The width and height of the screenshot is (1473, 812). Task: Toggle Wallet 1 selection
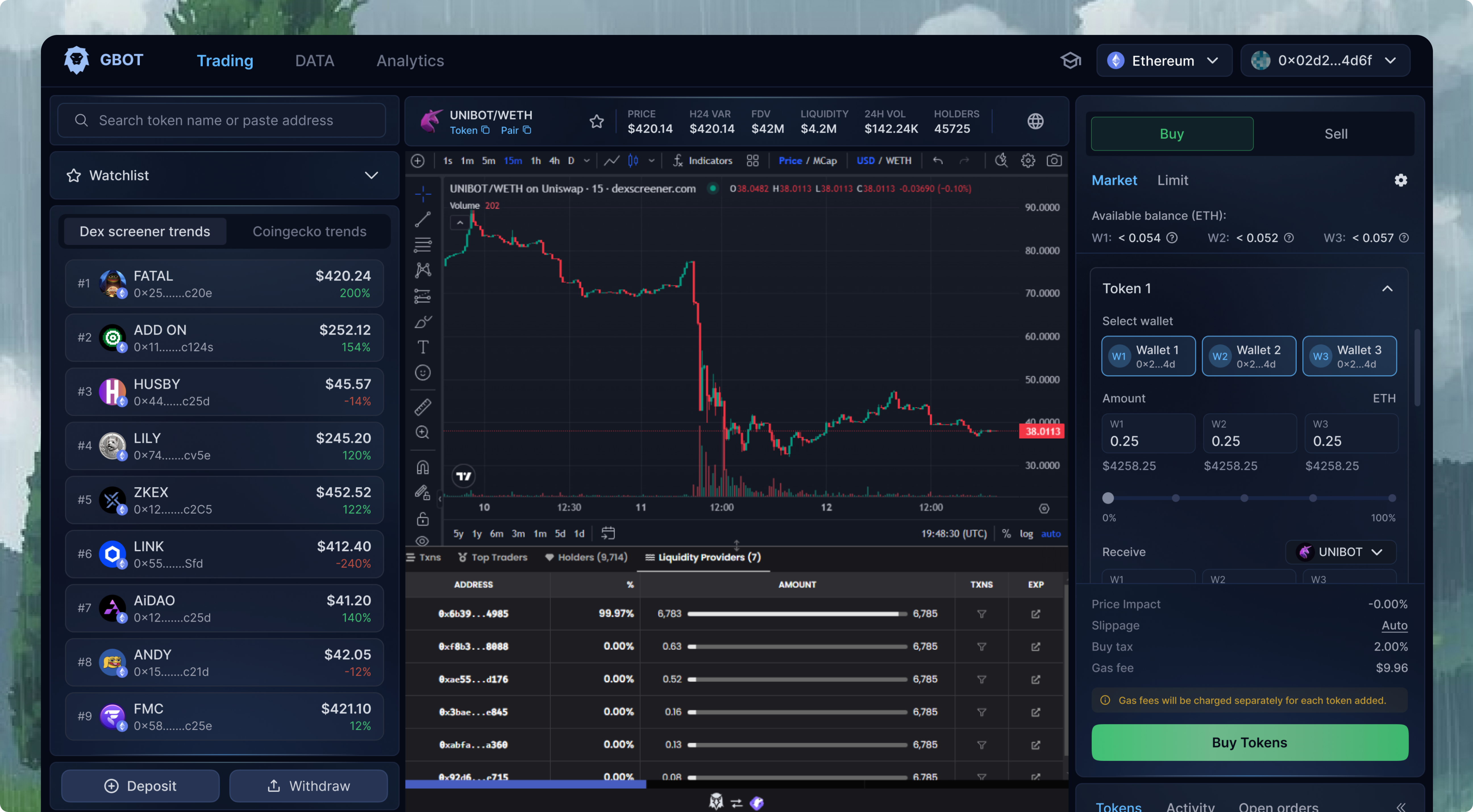click(x=1148, y=356)
